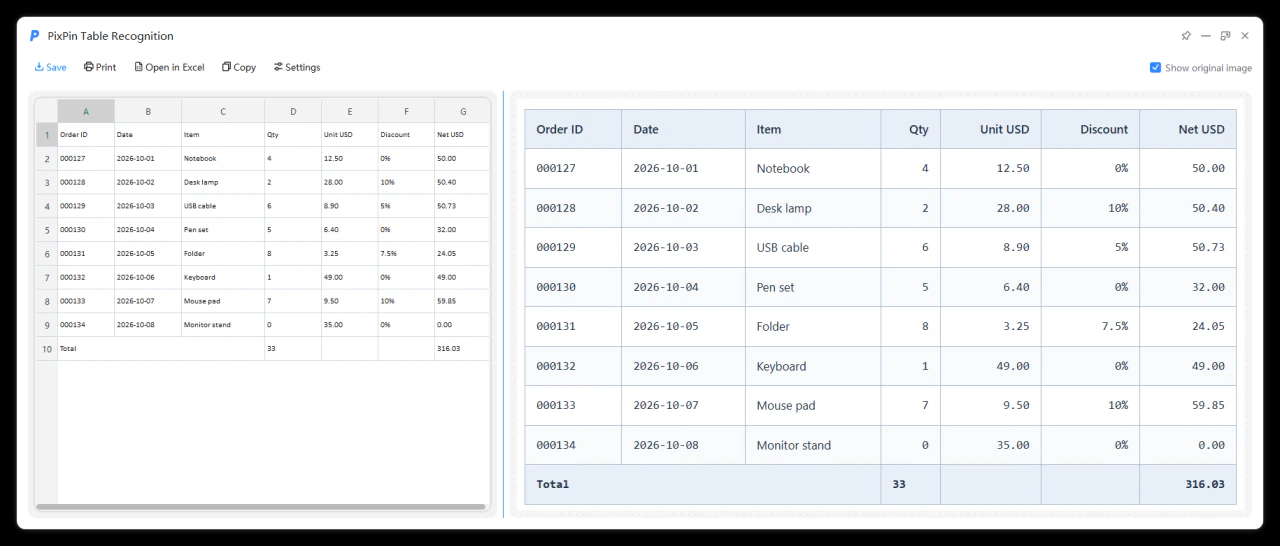Viewport: 1280px width, 546px height.
Task: Click spreadsheet cell '000127'
Action: coord(86,158)
